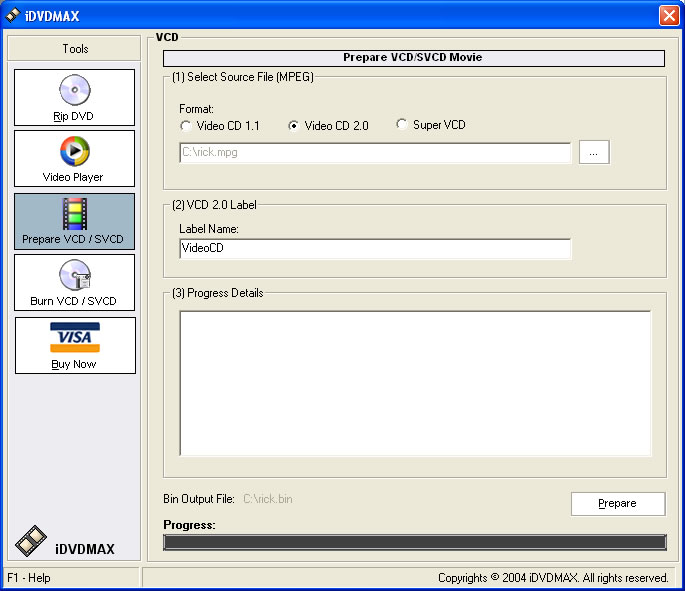
Task: Select the Prepare VCD / SVCD filmstrip tool
Action: [x=74, y=221]
